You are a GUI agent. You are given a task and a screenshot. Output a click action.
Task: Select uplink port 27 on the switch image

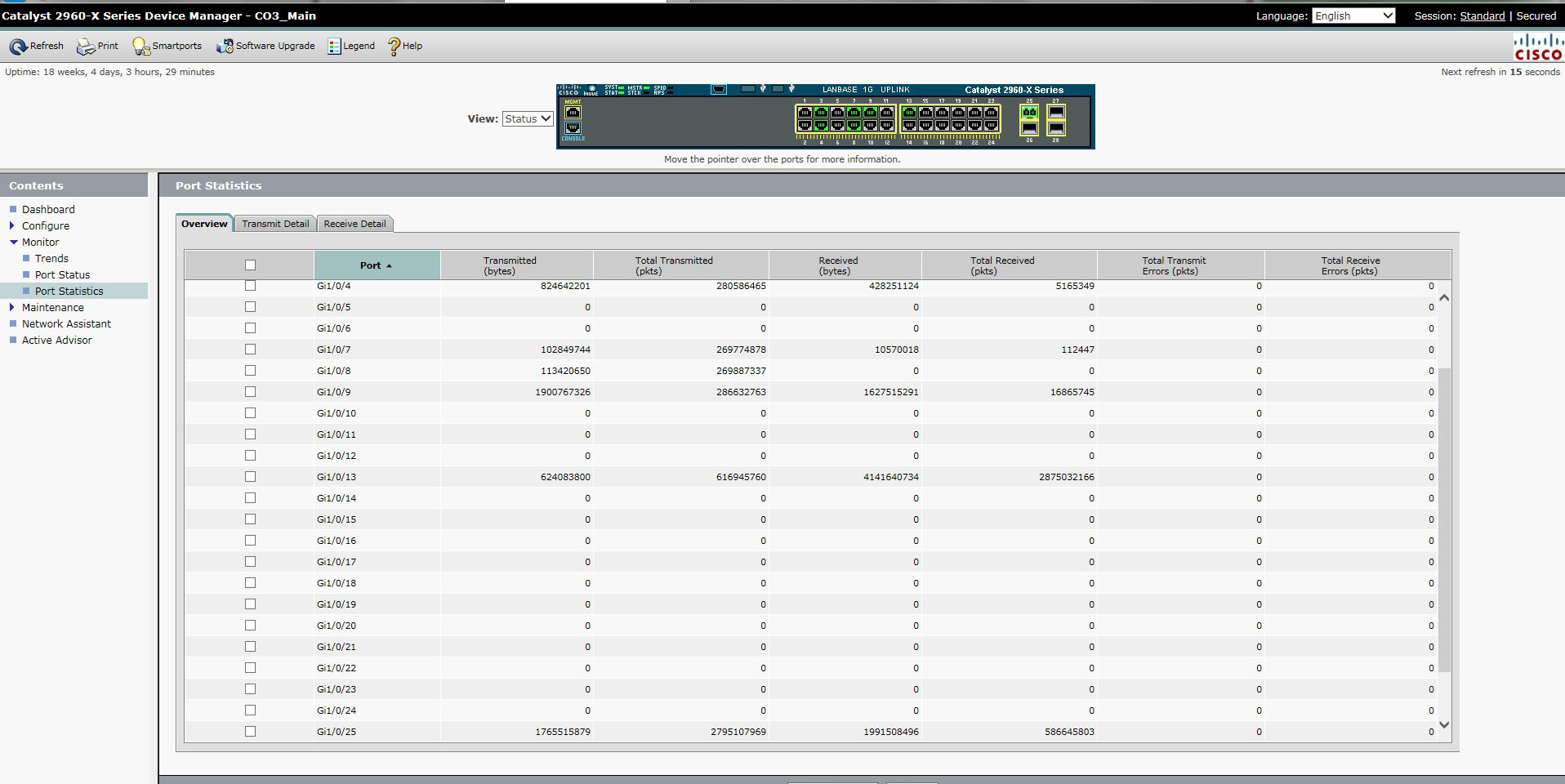point(1056,112)
